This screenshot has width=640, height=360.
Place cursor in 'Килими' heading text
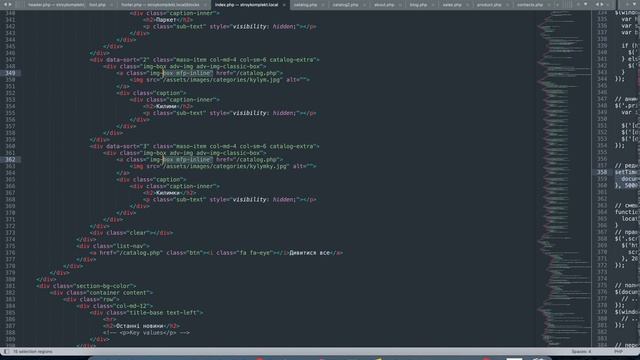(167, 107)
